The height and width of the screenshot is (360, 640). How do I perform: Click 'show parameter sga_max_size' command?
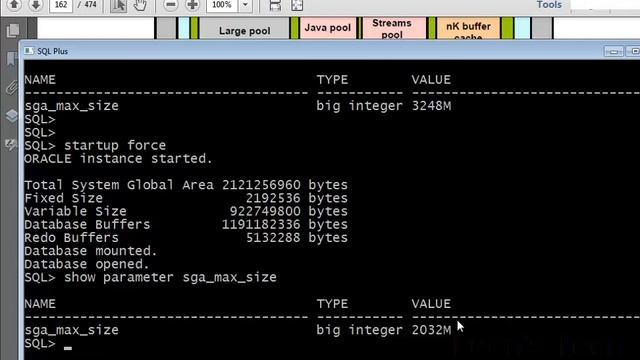[170, 278]
